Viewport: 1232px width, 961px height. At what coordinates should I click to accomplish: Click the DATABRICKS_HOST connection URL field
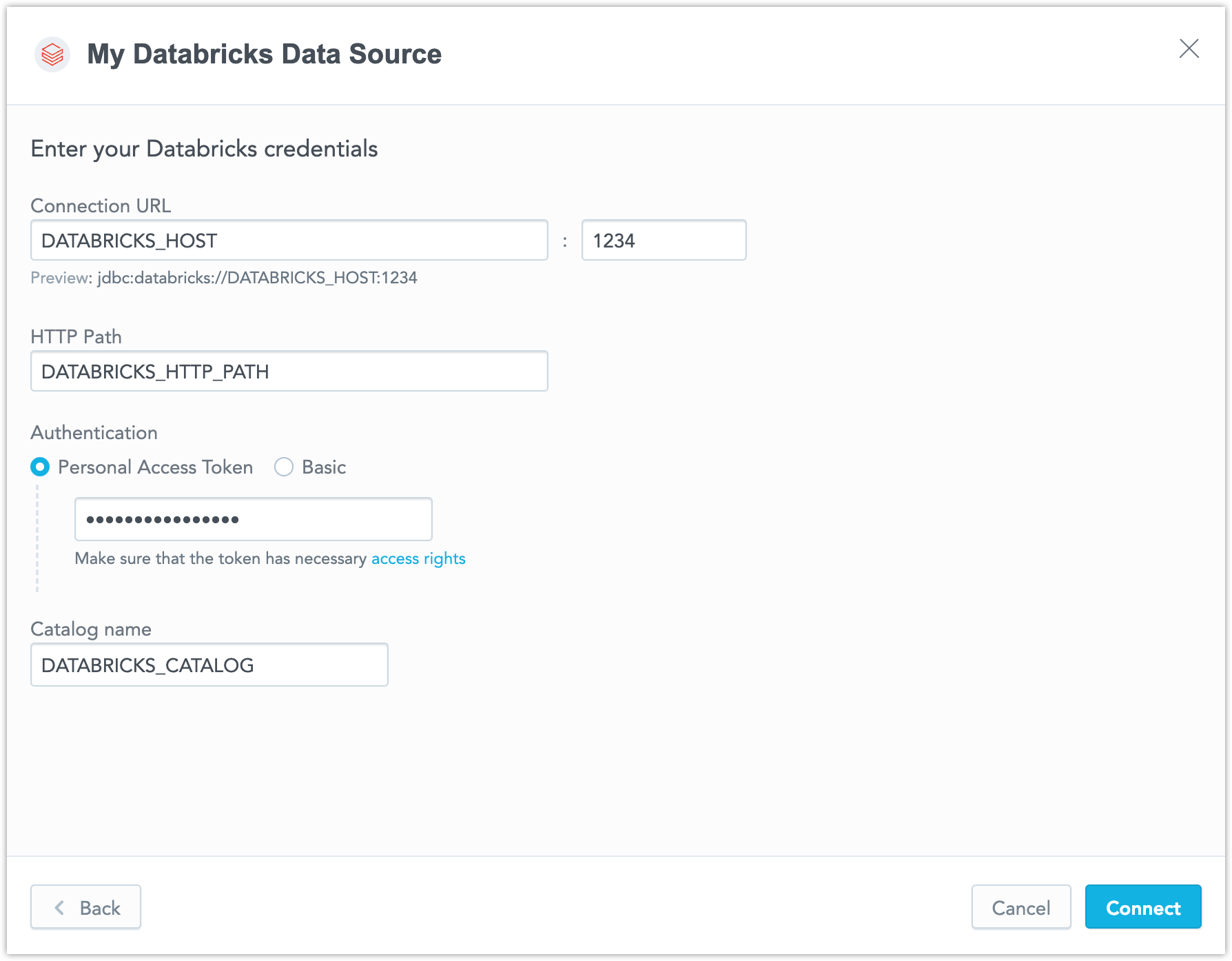289,240
